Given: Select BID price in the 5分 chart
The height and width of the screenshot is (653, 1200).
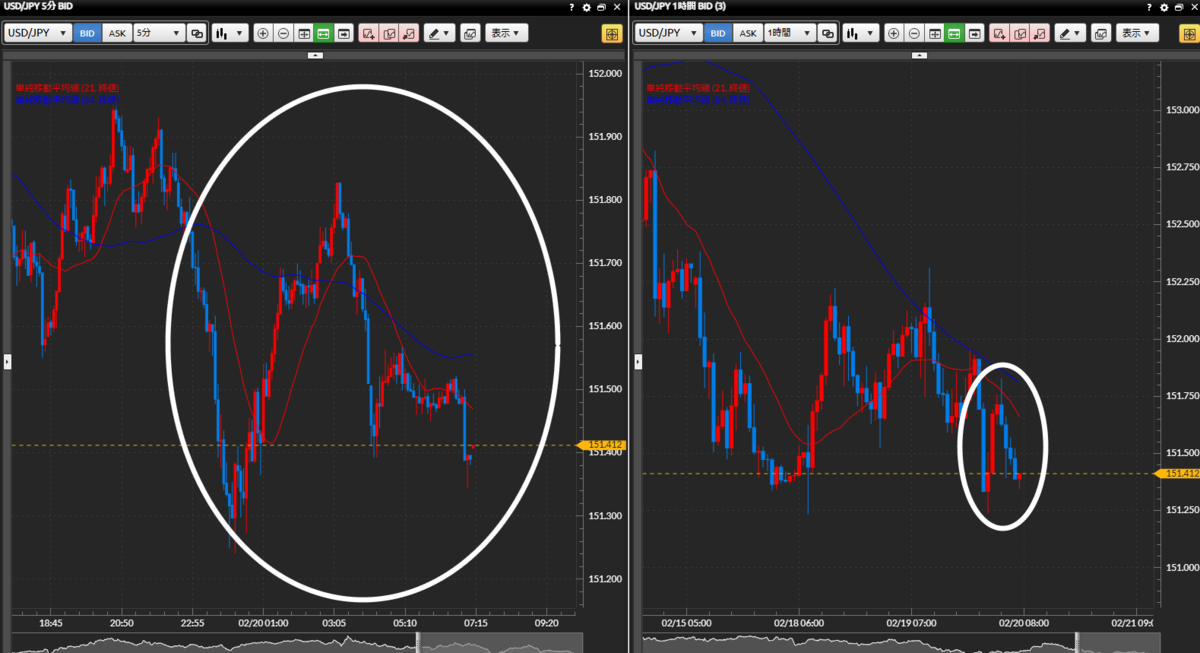Looking at the screenshot, I should click(x=87, y=33).
